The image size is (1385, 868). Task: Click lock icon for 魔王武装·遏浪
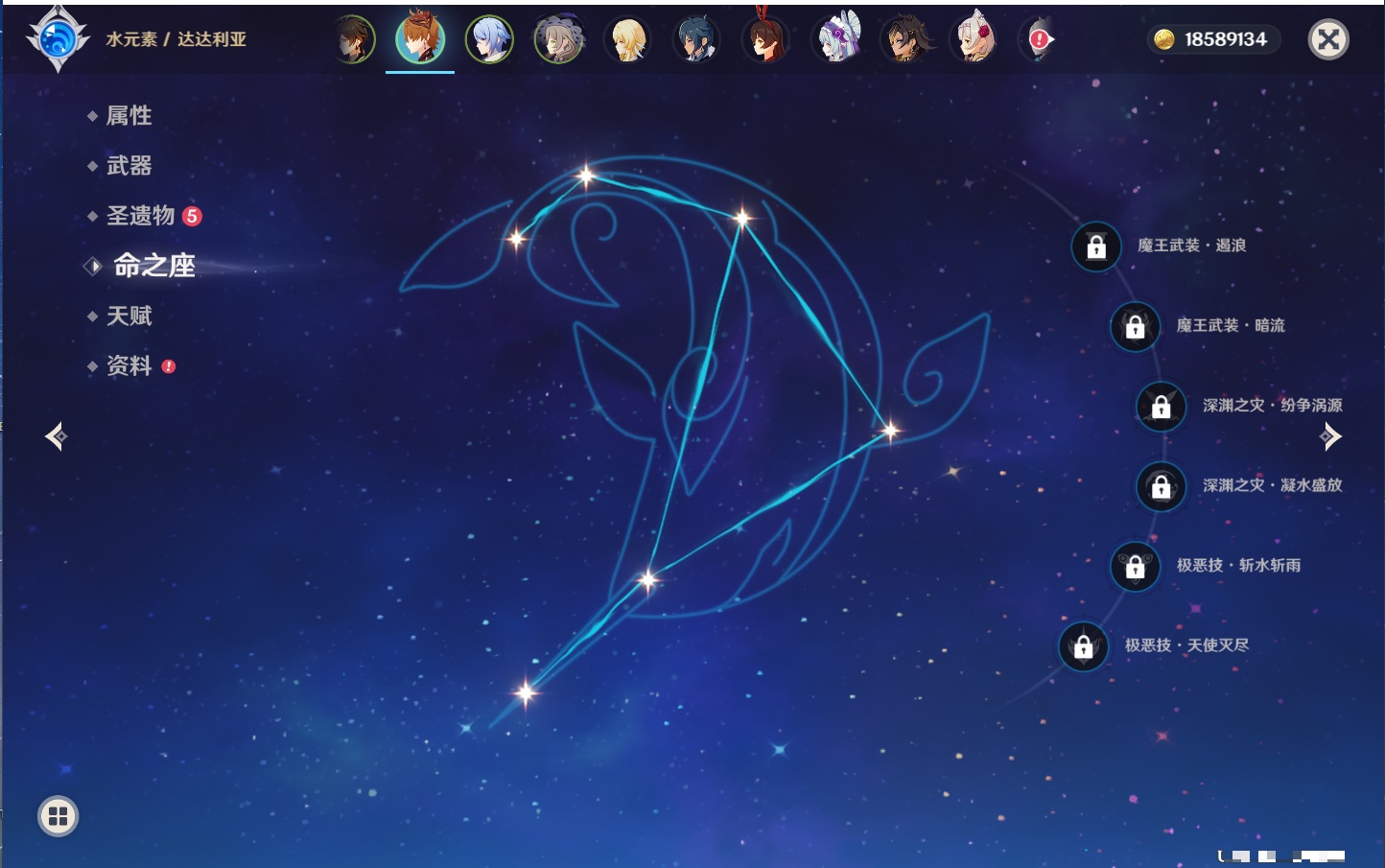point(1096,246)
